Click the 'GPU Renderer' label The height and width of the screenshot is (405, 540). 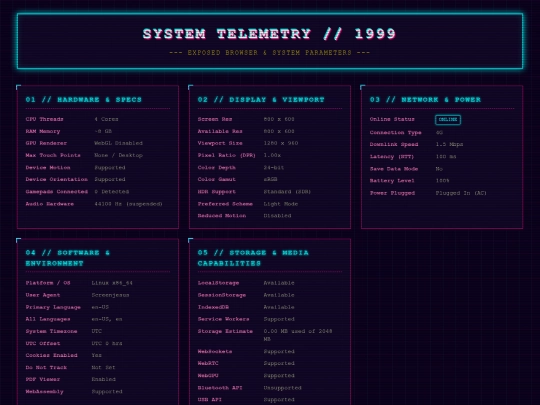click(x=46, y=143)
